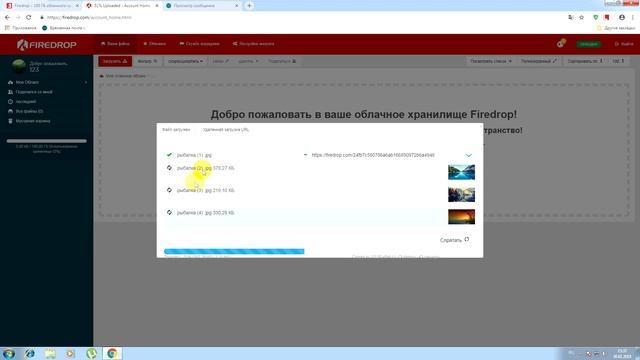Viewport: 640px width, 360px height.
Task: Click the green checkmark beside рыбалка (1).jpg
Action: pos(169,155)
